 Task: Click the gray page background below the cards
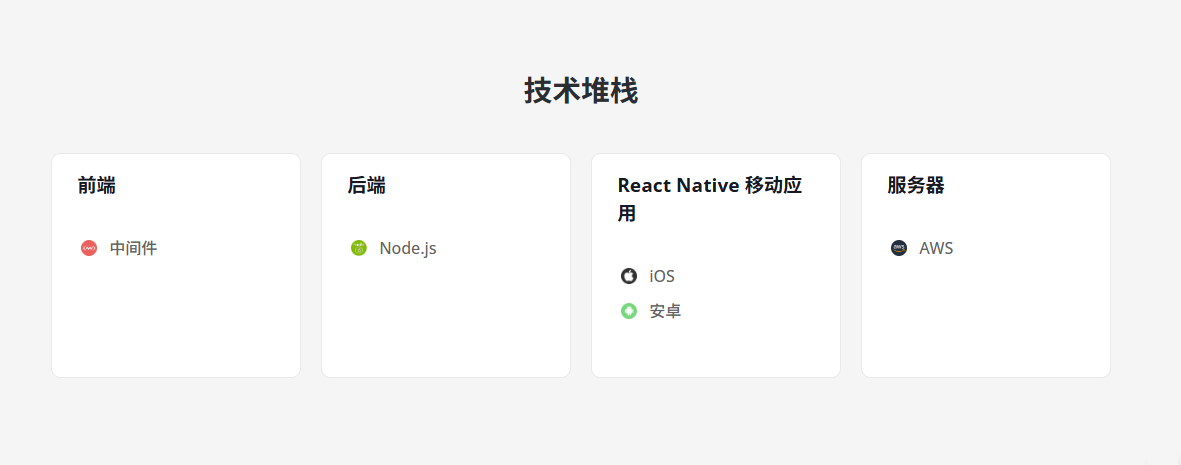pyautogui.click(x=590, y=425)
